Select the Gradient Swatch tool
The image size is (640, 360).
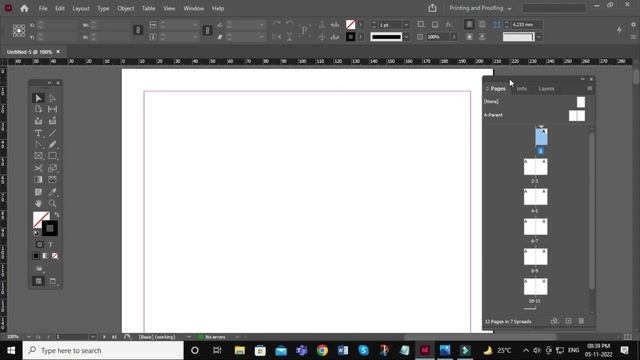pos(38,180)
